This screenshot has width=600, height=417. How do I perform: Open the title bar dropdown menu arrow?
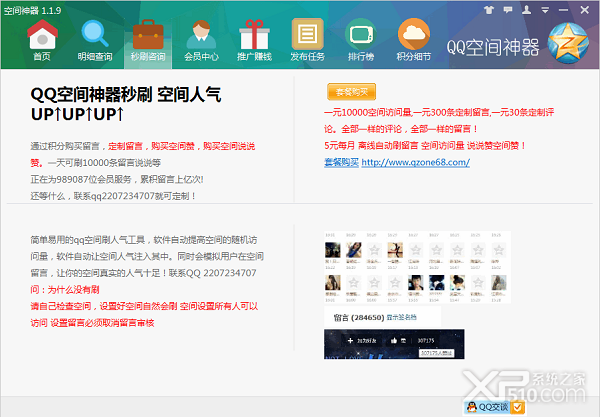[x=545, y=10]
